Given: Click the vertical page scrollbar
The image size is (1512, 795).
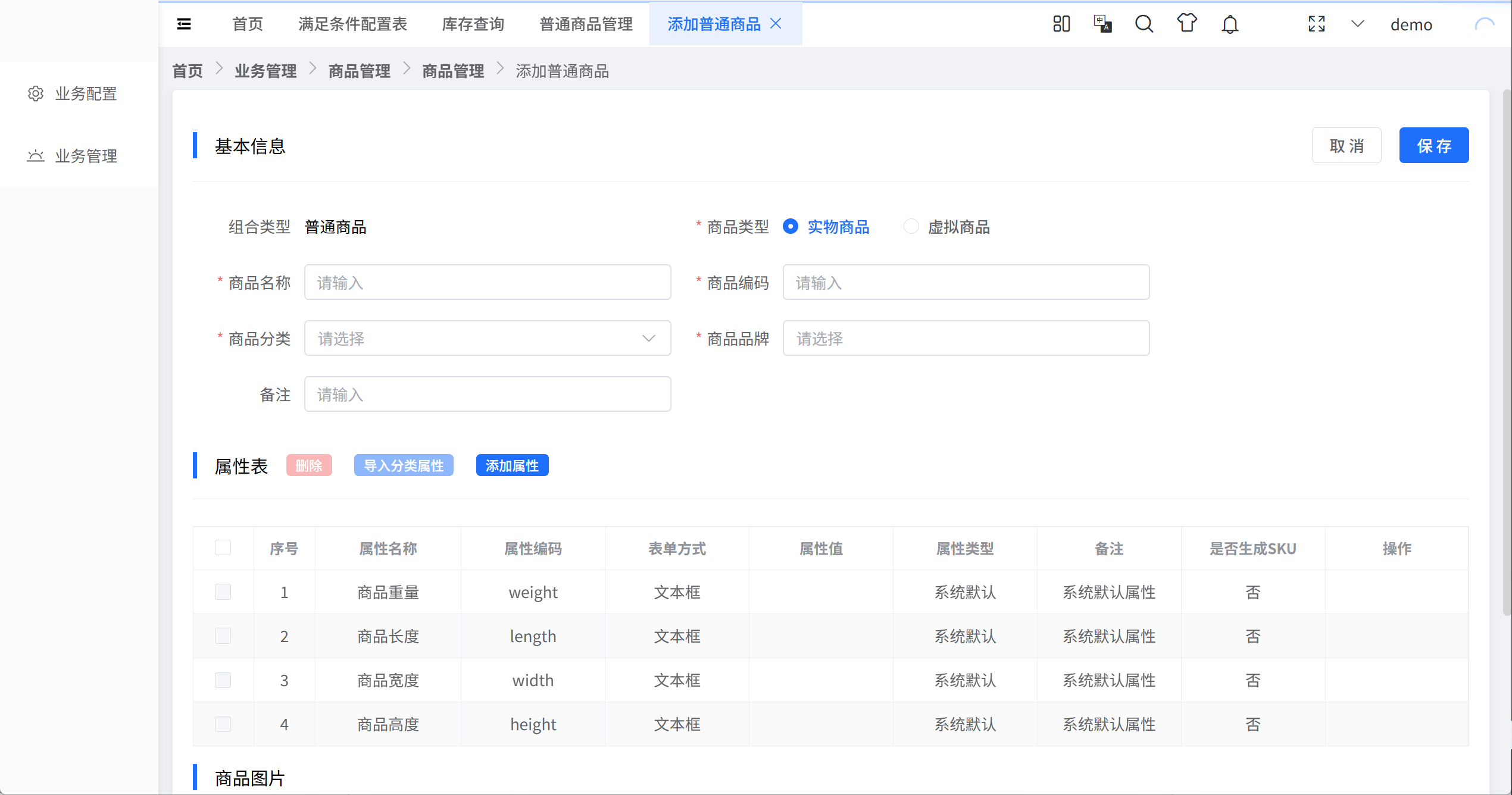Looking at the screenshot, I should click(1507, 351).
